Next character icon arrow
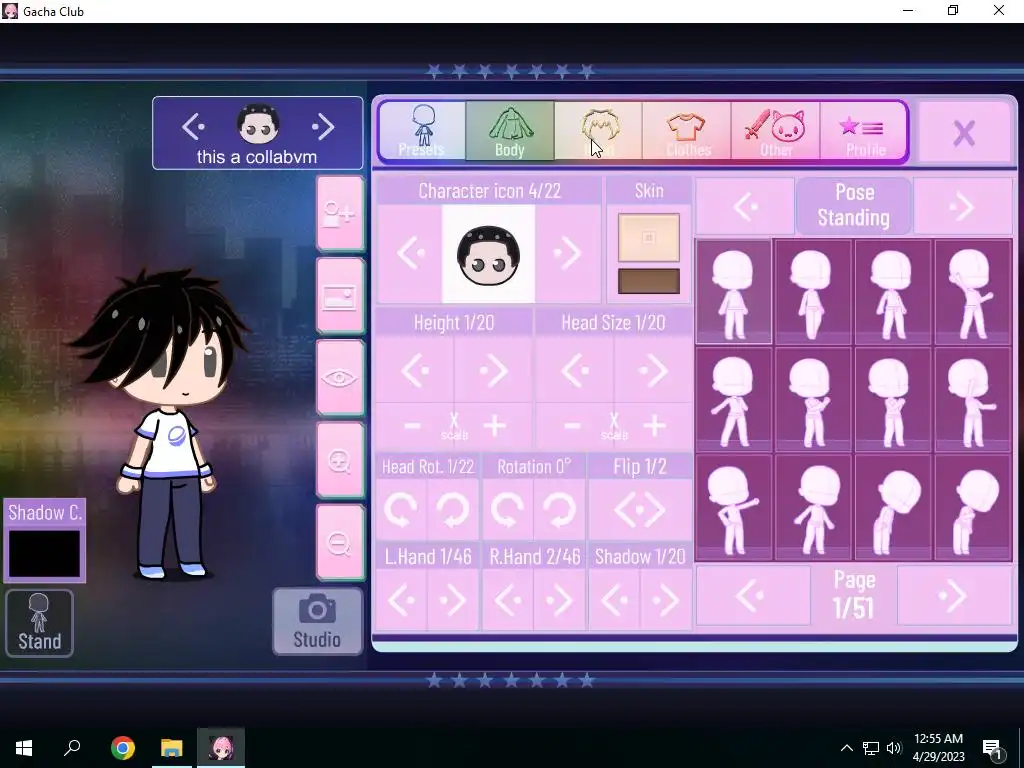1024x768 pixels. point(568,253)
